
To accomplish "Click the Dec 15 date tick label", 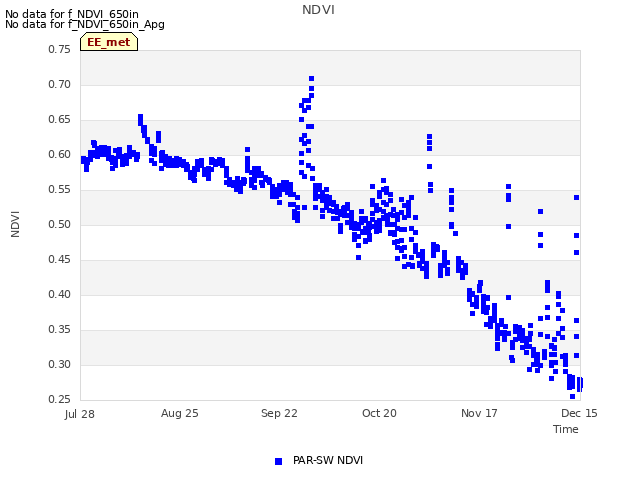I will (x=579, y=413).
